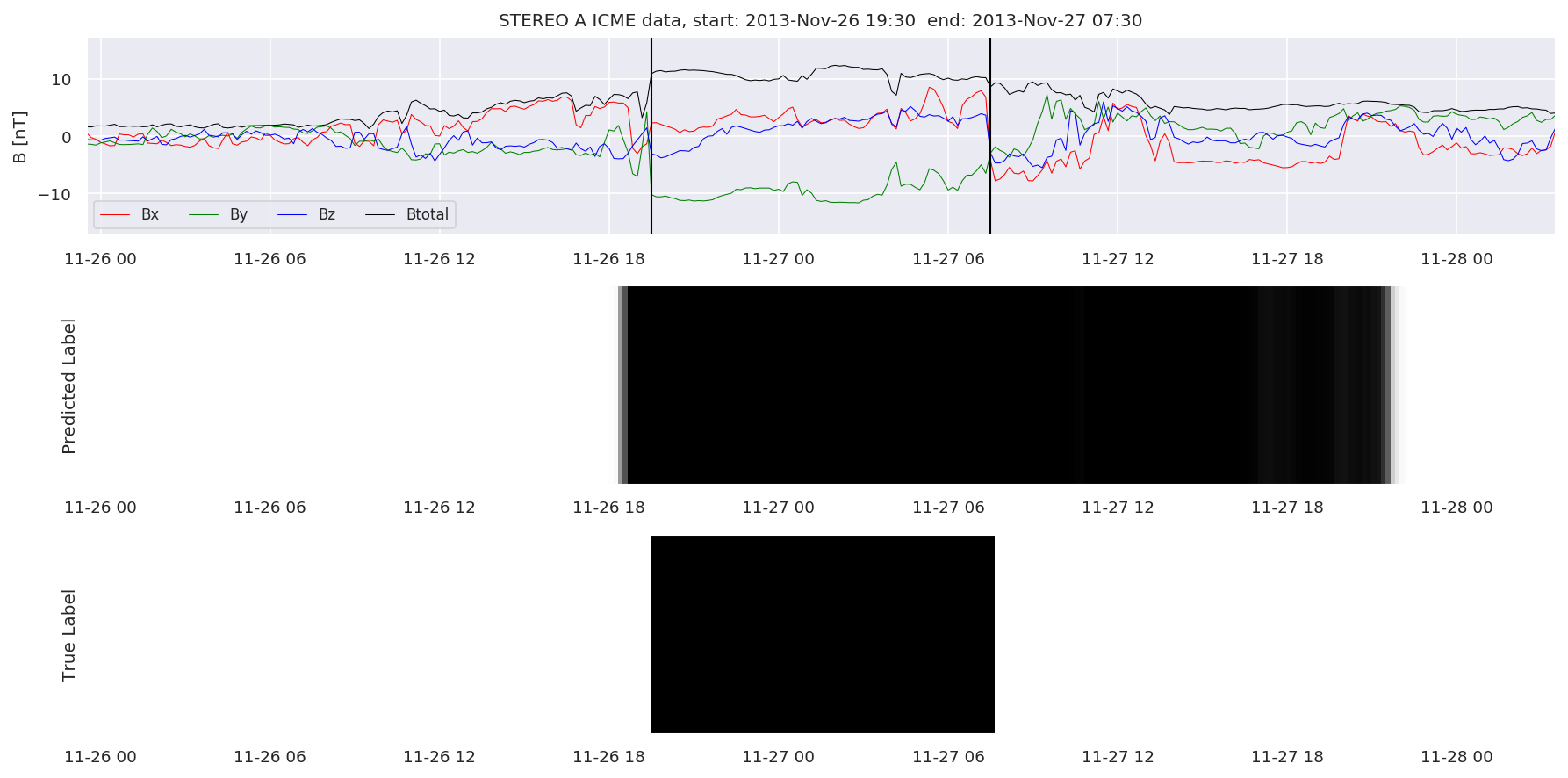
Task: Click True Label plot tick 11-27 12
Action: tap(1118, 757)
